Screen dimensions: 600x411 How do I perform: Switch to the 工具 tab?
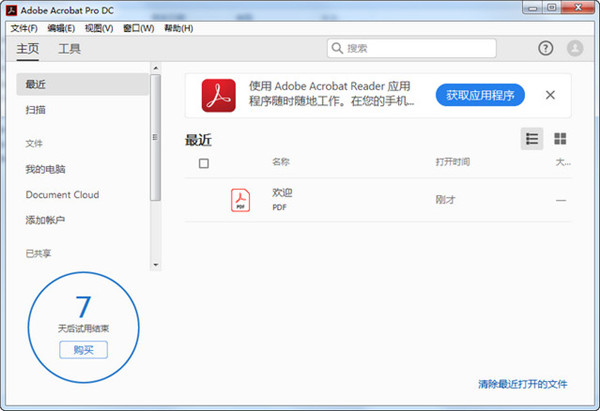(70, 48)
